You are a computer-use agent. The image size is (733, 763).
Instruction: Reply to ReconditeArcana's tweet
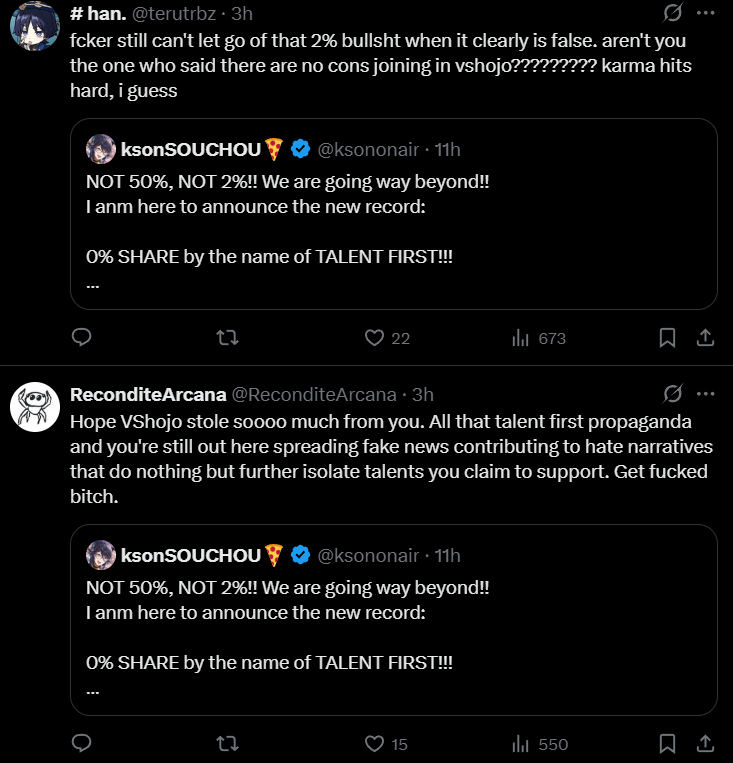(83, 744)
